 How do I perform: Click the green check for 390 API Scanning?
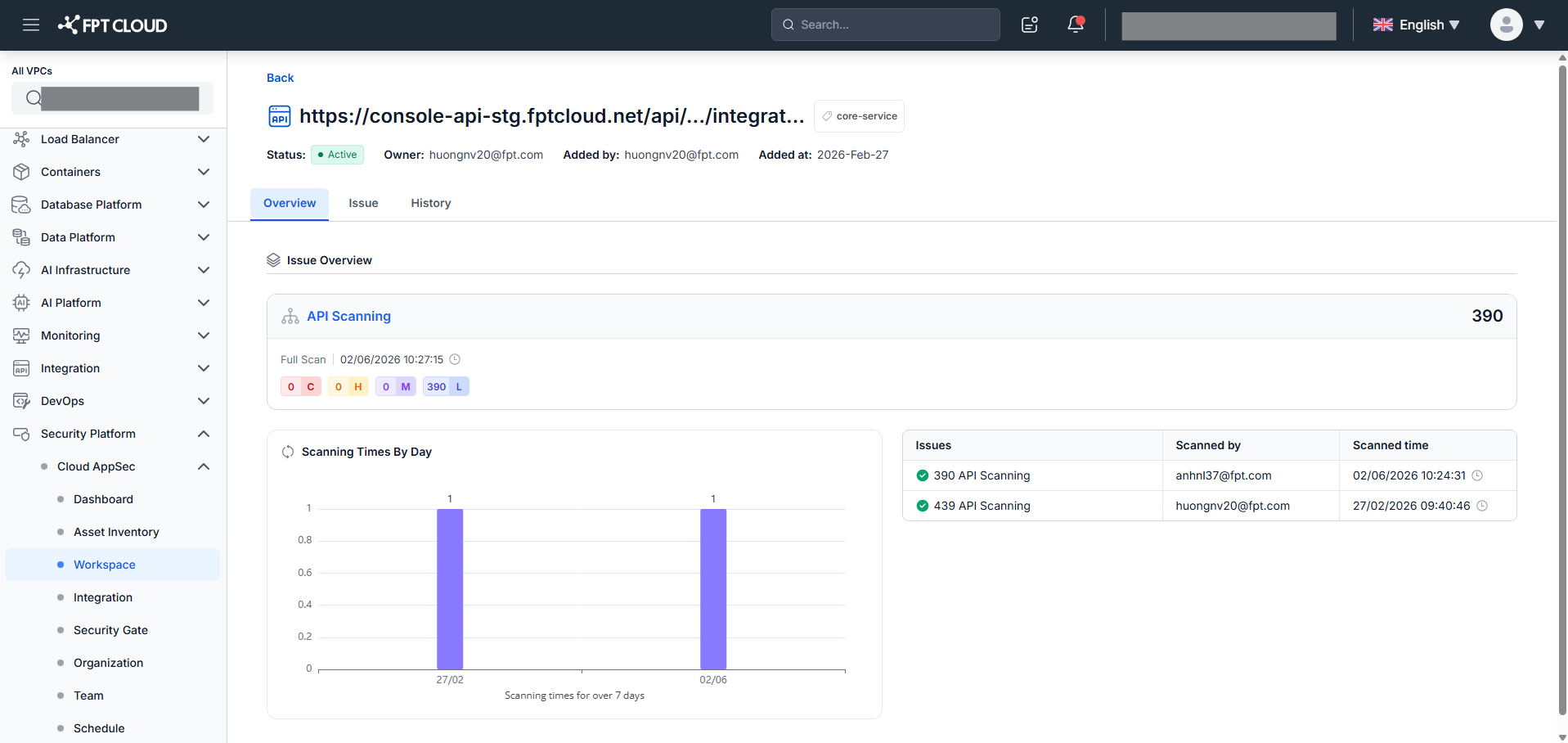point(923,475)
